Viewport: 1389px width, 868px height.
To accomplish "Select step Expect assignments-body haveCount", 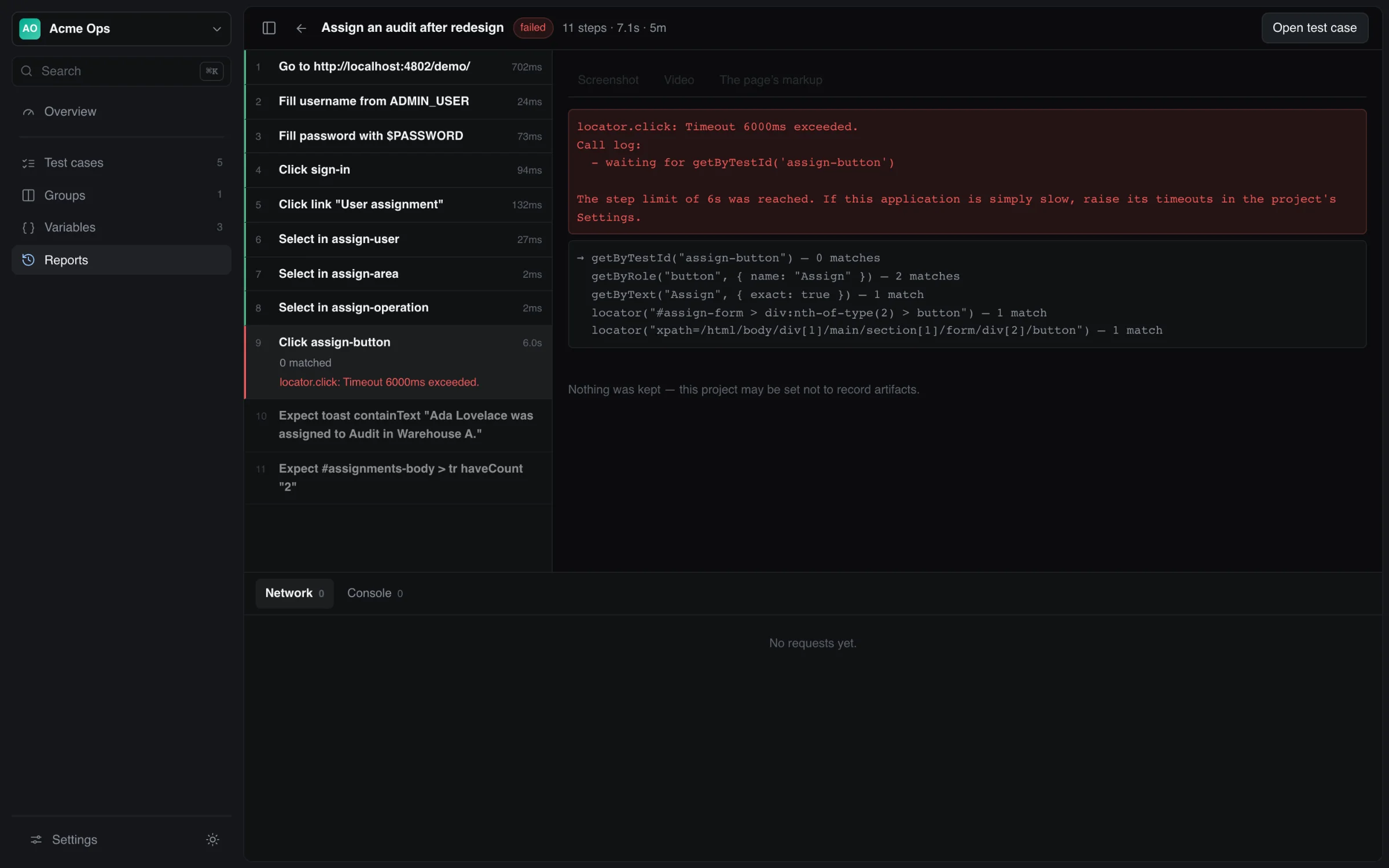I will 398,478.
